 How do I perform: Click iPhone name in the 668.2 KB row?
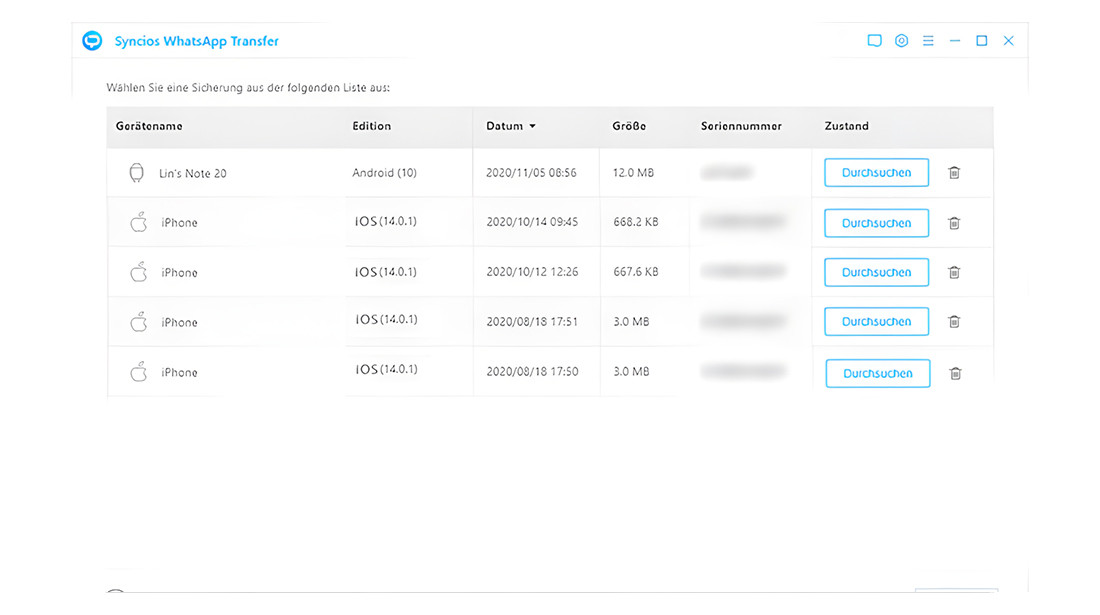[x=179, y=222]
